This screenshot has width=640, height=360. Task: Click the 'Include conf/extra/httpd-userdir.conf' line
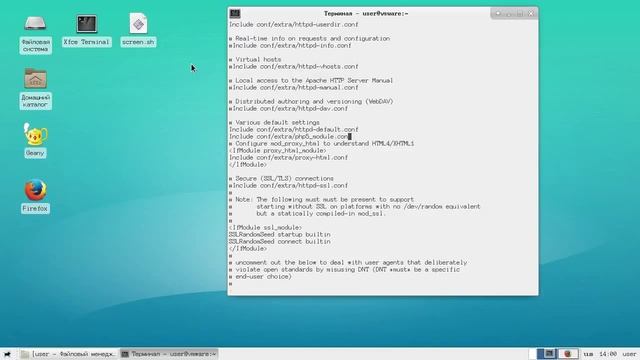coord(293,24)
